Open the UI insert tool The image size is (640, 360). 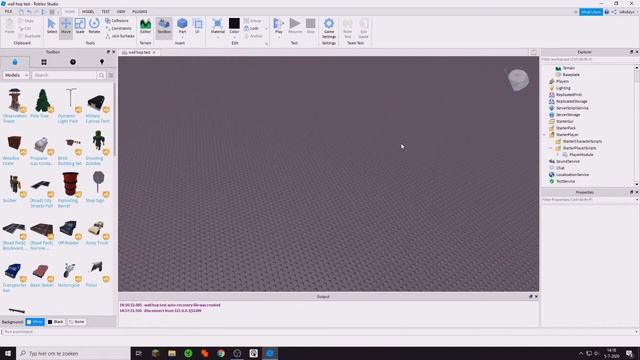click(198, 26)
